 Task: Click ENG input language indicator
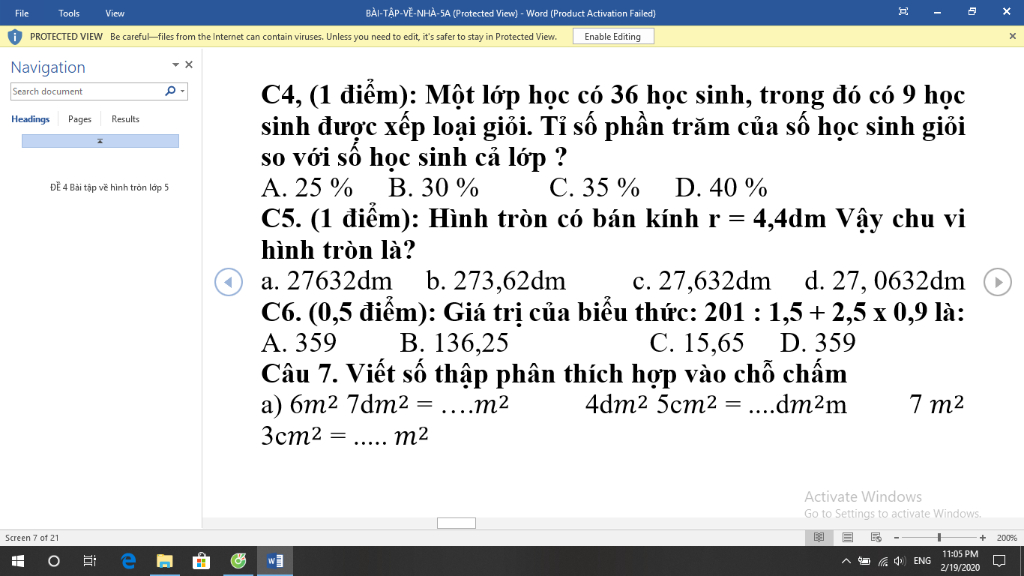[x=922, y=561]
